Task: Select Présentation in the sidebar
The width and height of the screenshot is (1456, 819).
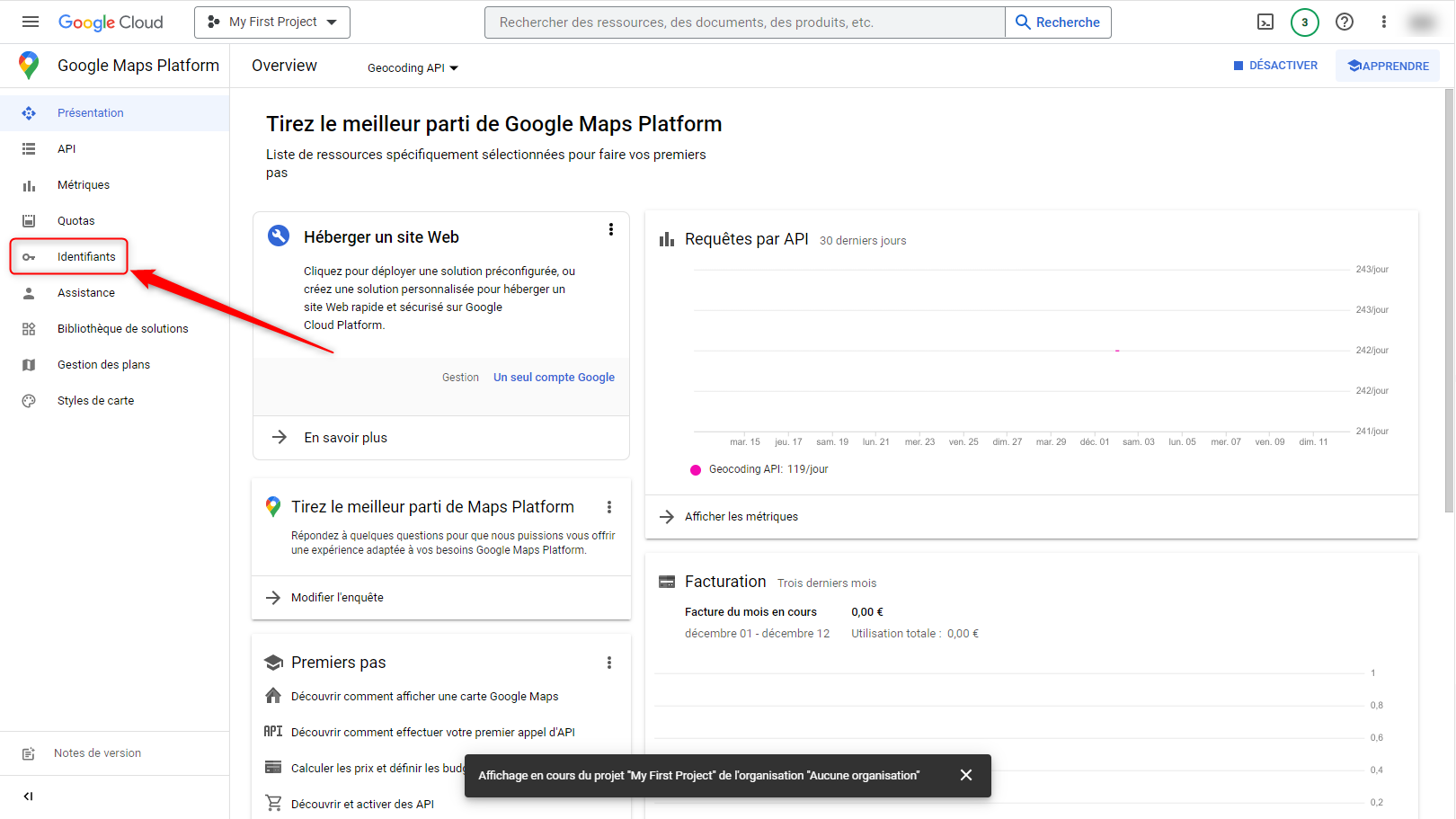Action: pos(114,113)
